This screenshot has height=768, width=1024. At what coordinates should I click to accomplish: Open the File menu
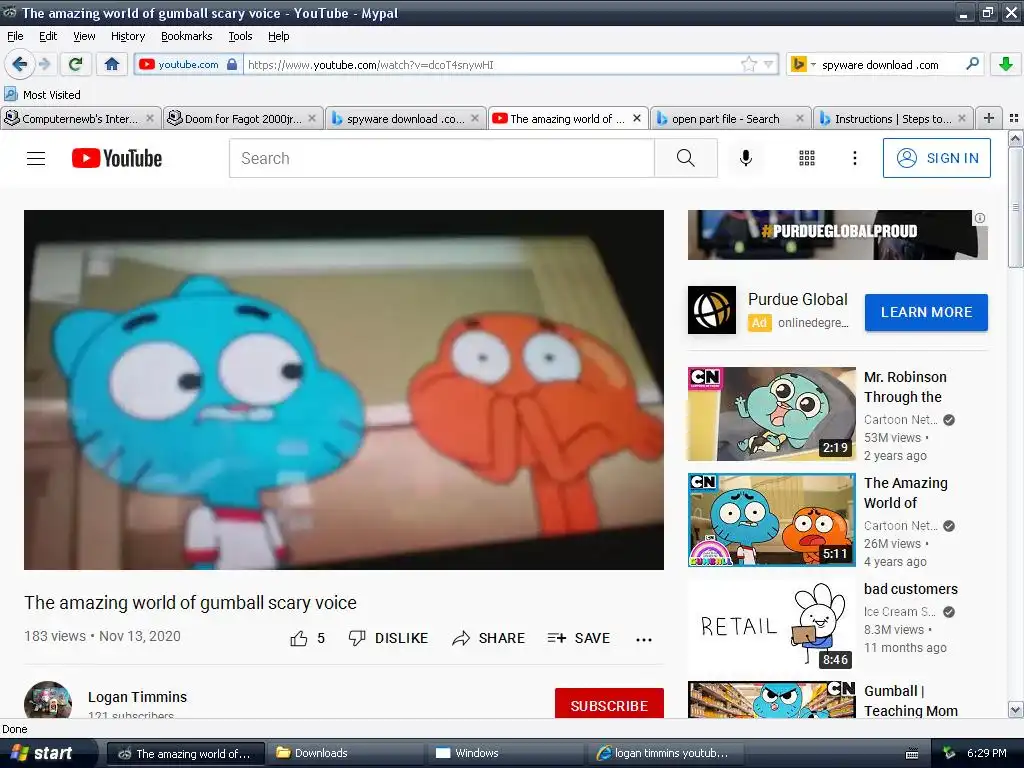click(x=15, y=36)
